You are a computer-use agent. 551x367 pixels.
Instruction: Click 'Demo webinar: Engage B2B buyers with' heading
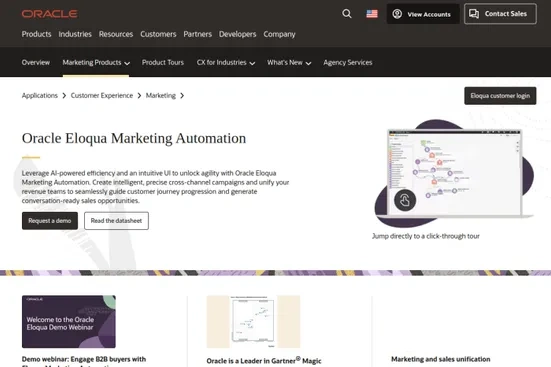click(84, 359)
